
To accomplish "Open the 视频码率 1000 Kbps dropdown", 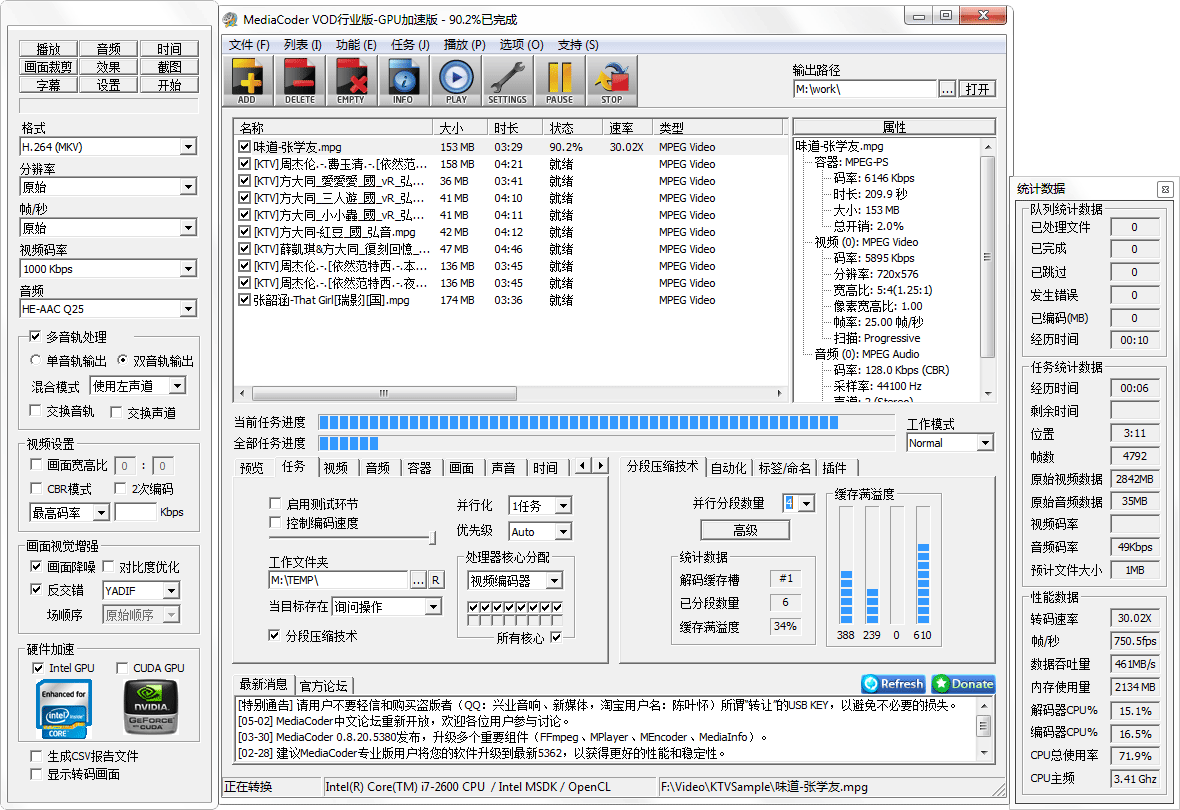I will point(188,268).
